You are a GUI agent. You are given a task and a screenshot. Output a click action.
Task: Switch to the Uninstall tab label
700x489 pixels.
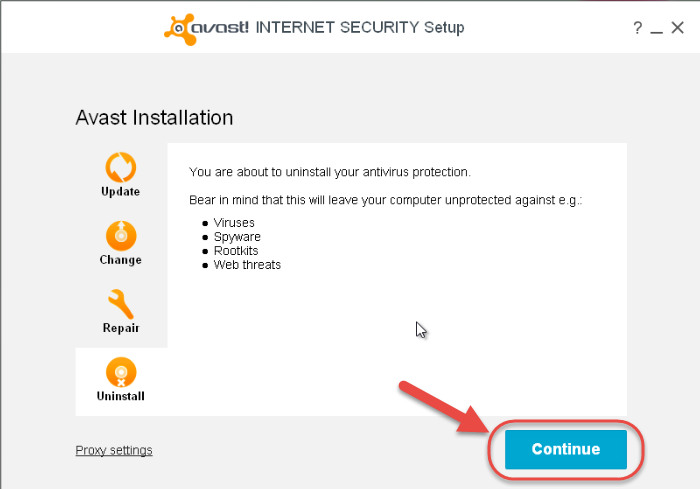[x=121, y=396]
